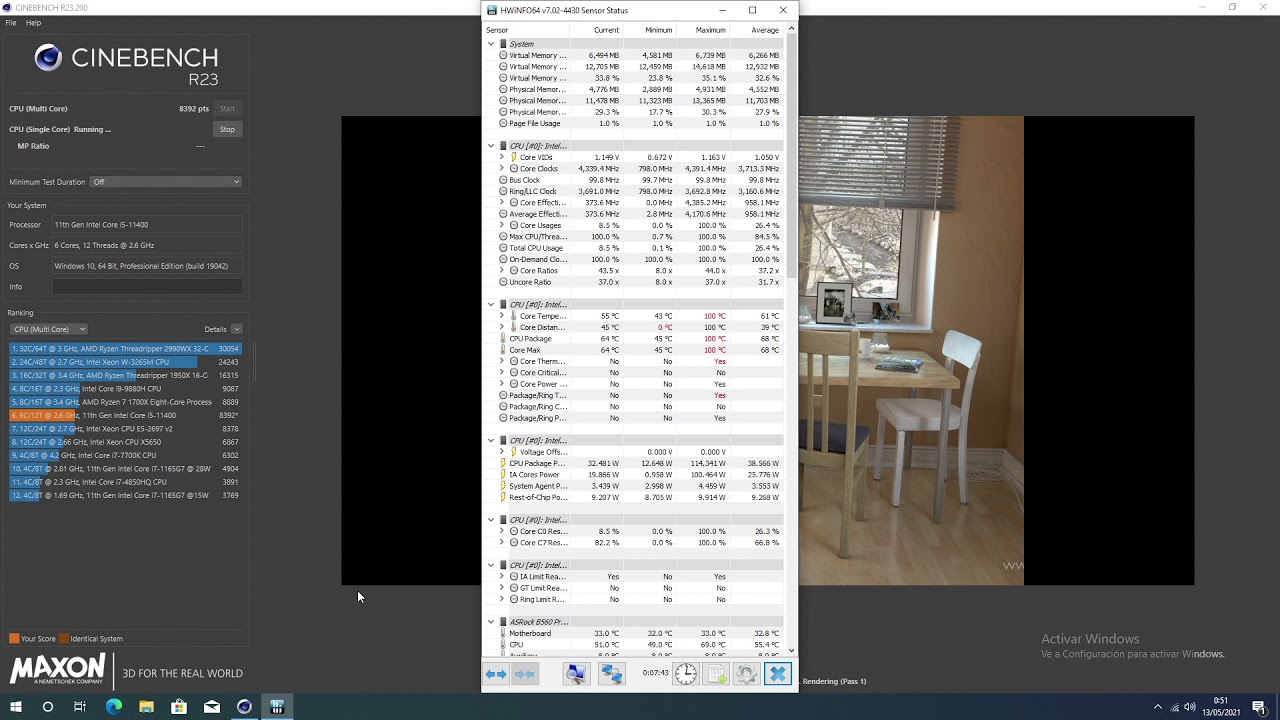The height and width of the screenshot is (720, 1280).
Task: Click the icon beside Page File Usage
Action: coord(503,123)
